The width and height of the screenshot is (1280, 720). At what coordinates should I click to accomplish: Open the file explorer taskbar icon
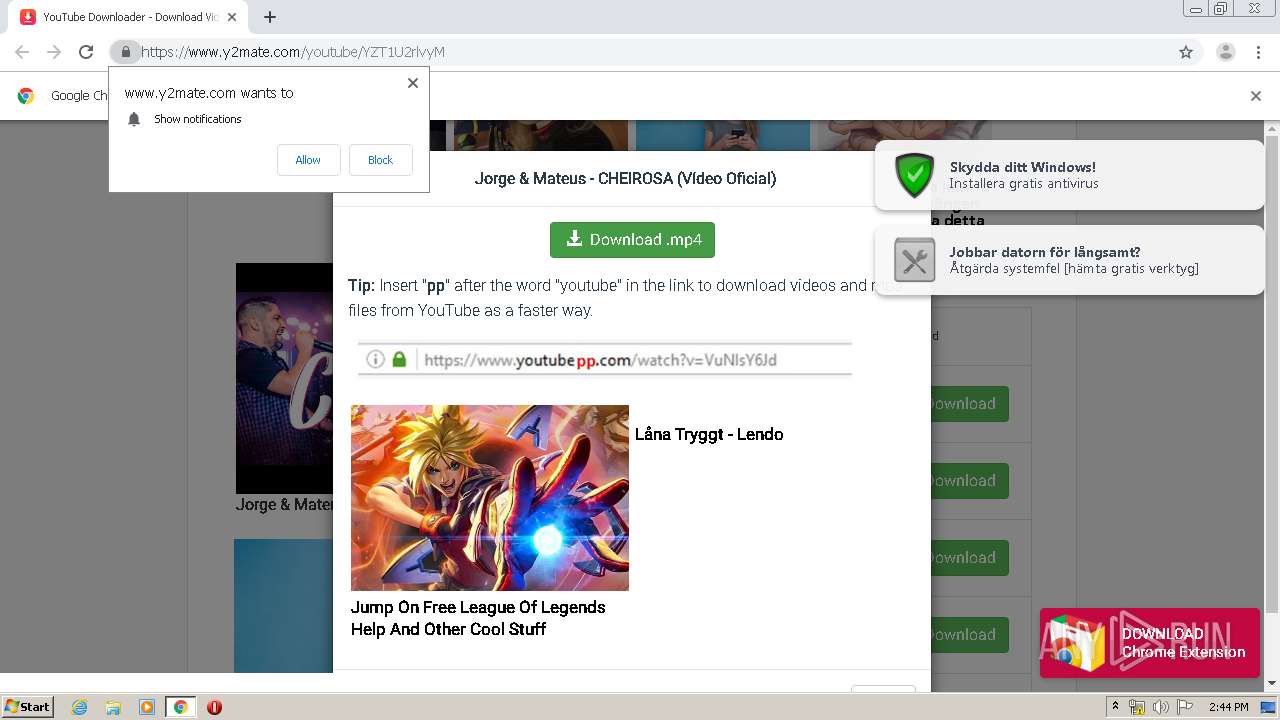pyautogui.click(x=113, y=707)
